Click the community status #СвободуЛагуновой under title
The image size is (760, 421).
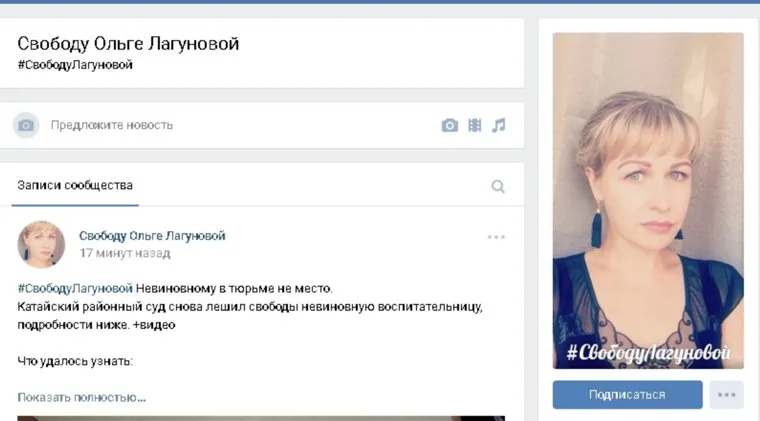coord(75,65)
